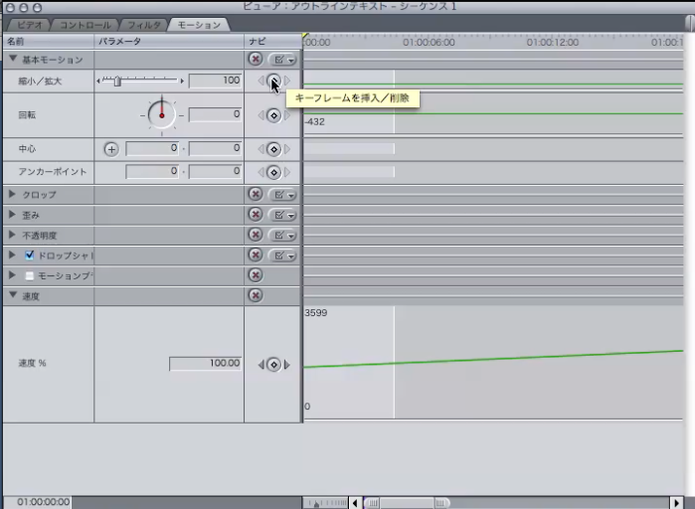Click the 中心 X value field
Screen dimensions: 695x509
(x=152, y=149)
